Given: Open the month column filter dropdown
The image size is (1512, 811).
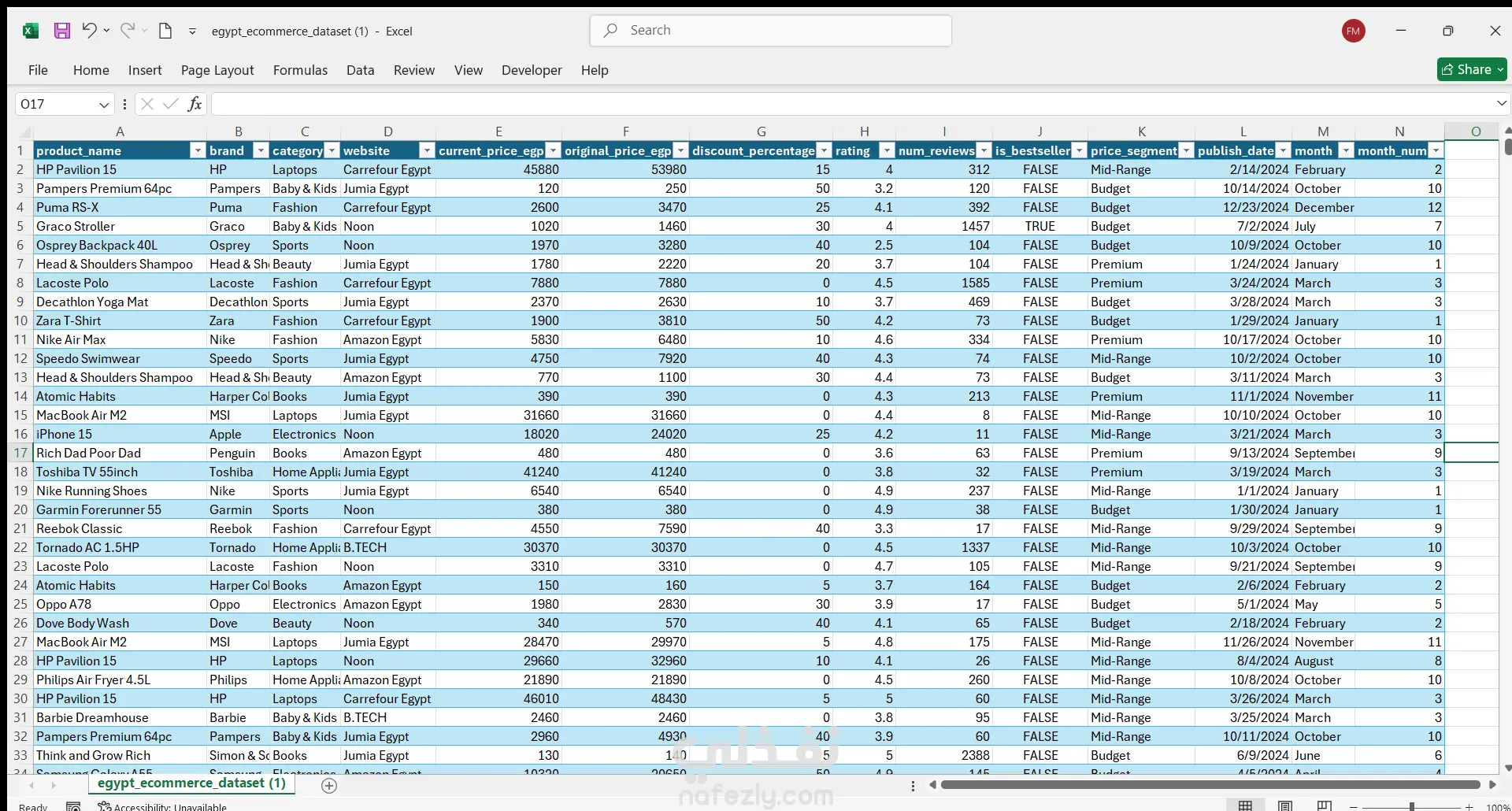Looking at the screenshot, I should [1346, 150].
